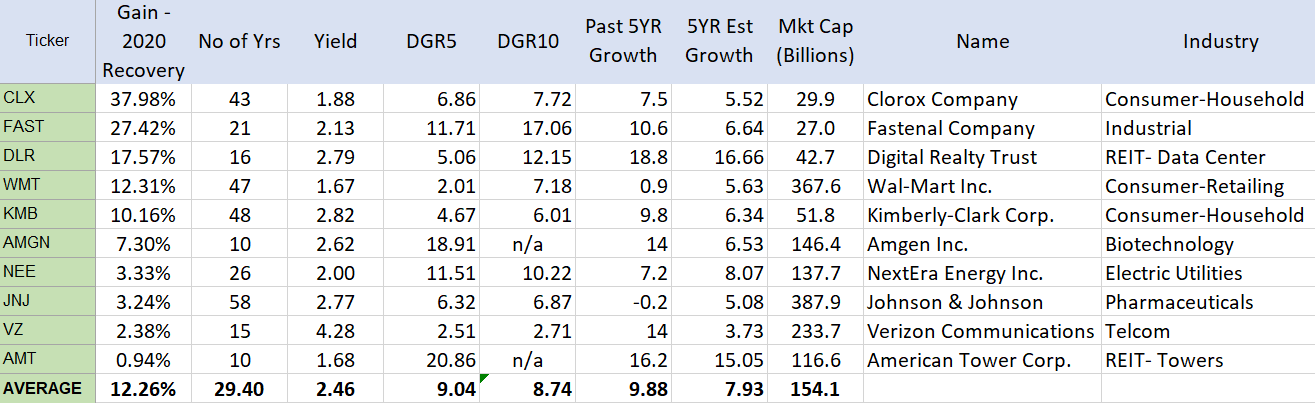
Task: Select the -0.2 past growth cell
Action: 624,302
